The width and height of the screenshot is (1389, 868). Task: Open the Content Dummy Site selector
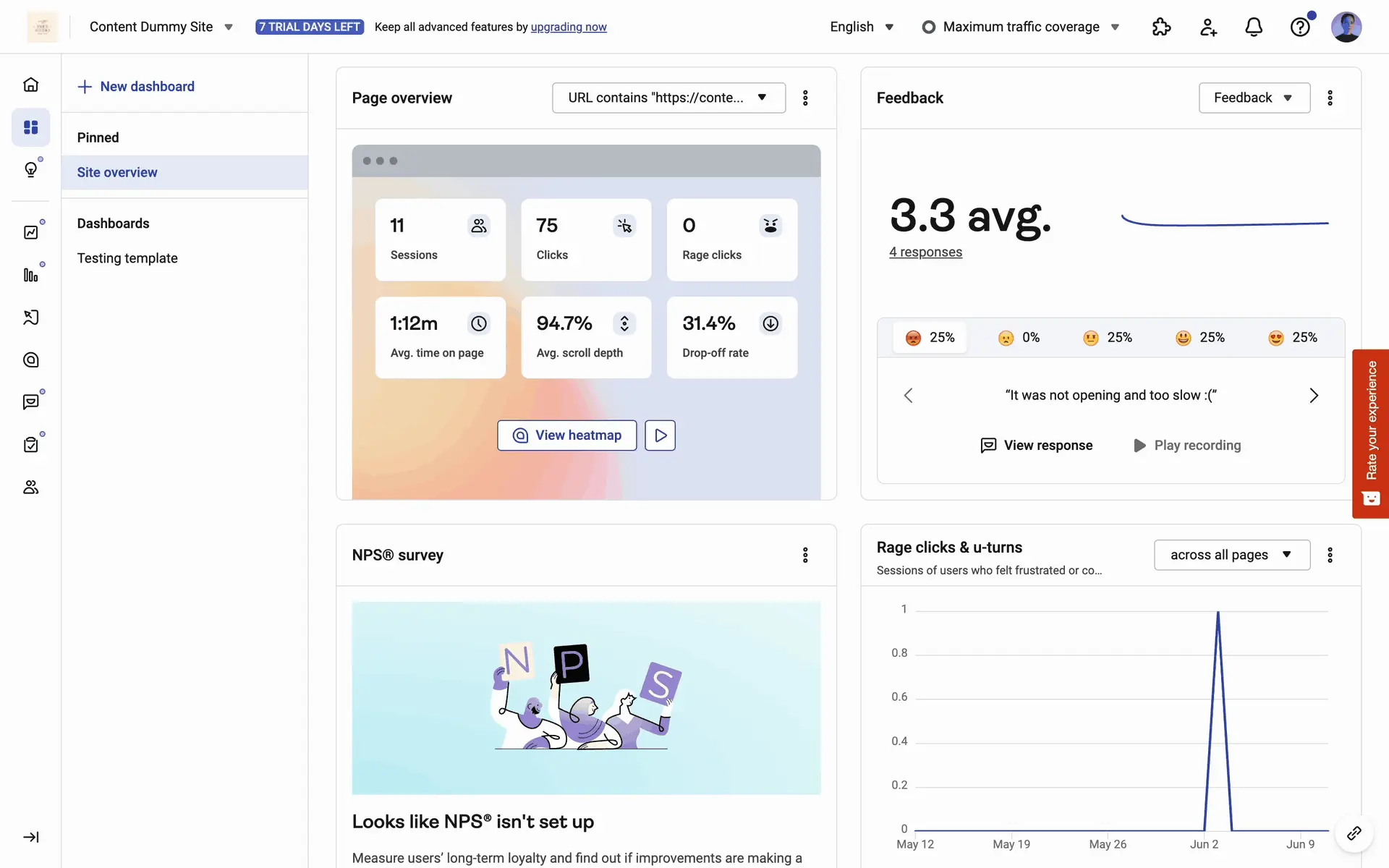161,27
